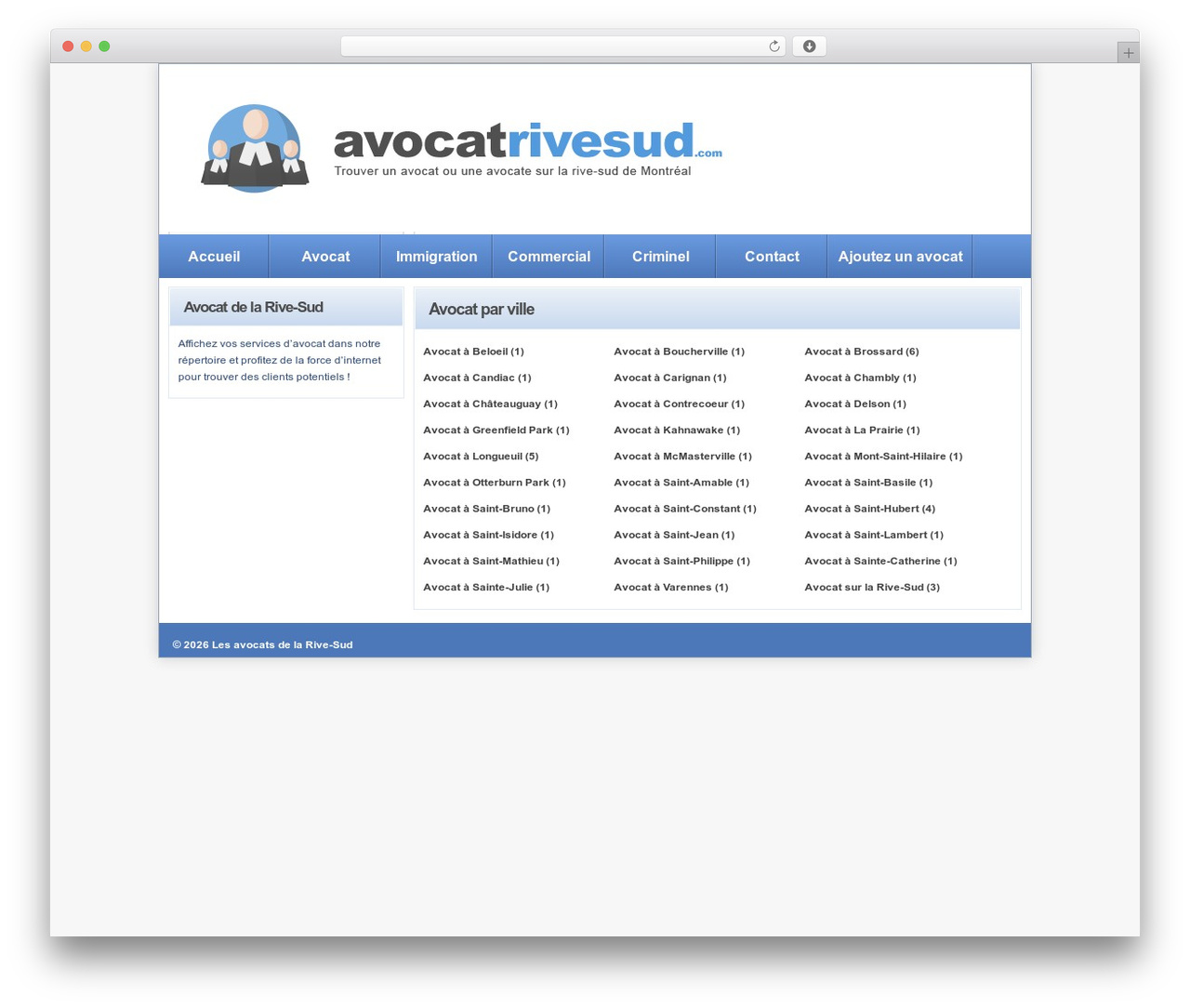Click Avocat à Kahnawake (1)

click(677, 430)
